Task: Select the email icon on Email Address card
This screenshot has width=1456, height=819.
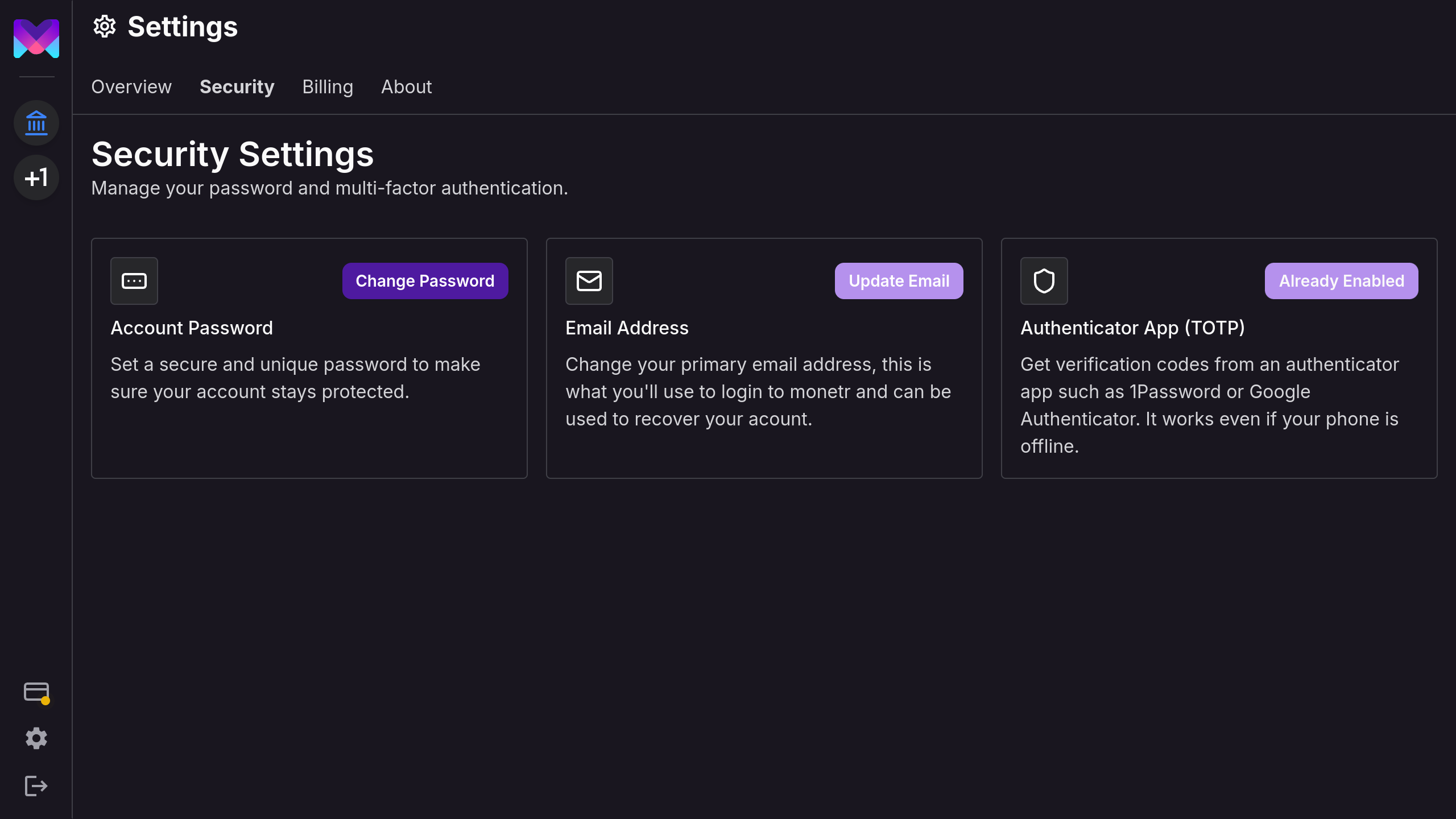Action: tap(589, 281)
